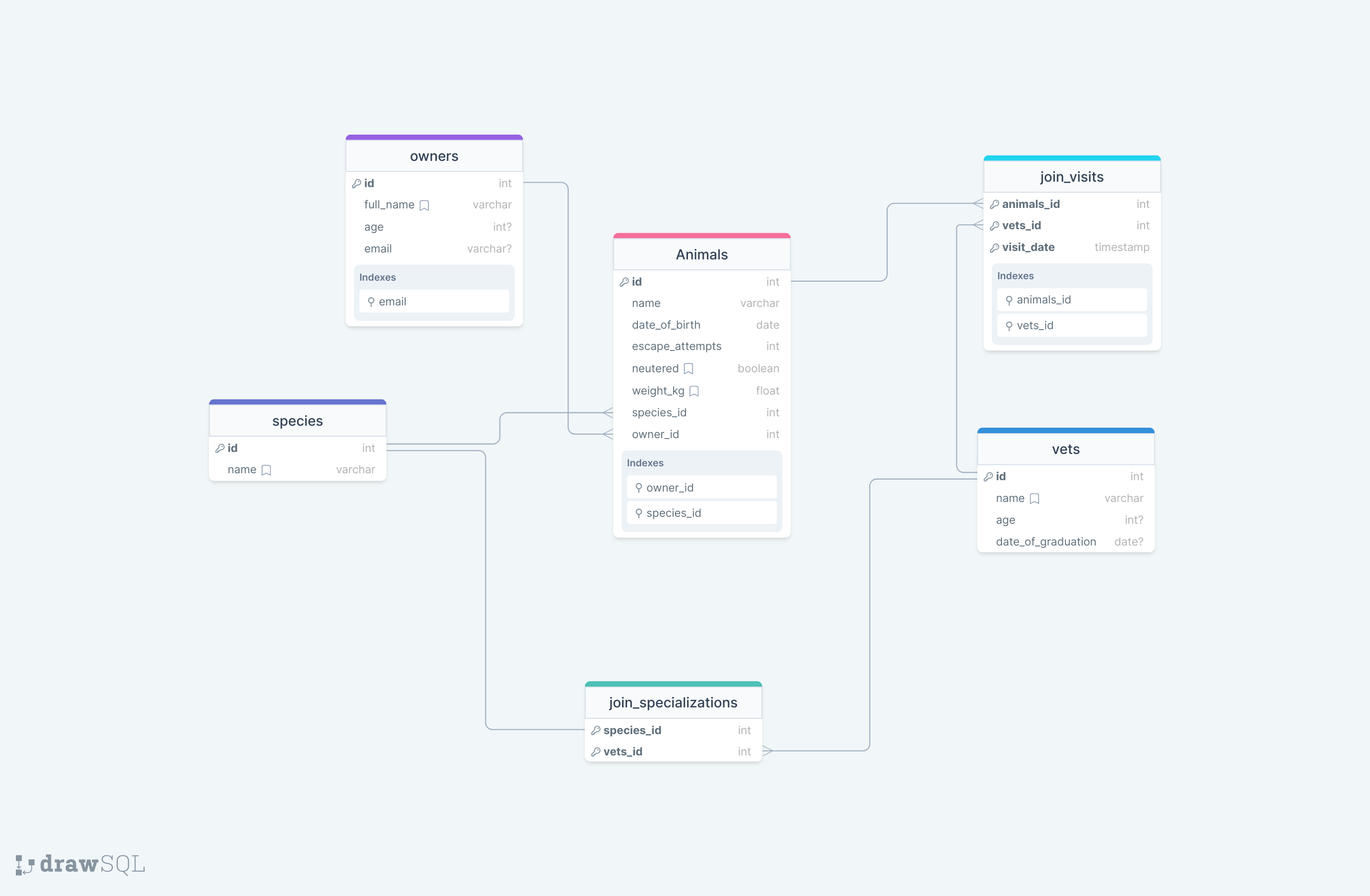
Task: Click the bookmark icon beside neutered column
Action: coord(688,369)
